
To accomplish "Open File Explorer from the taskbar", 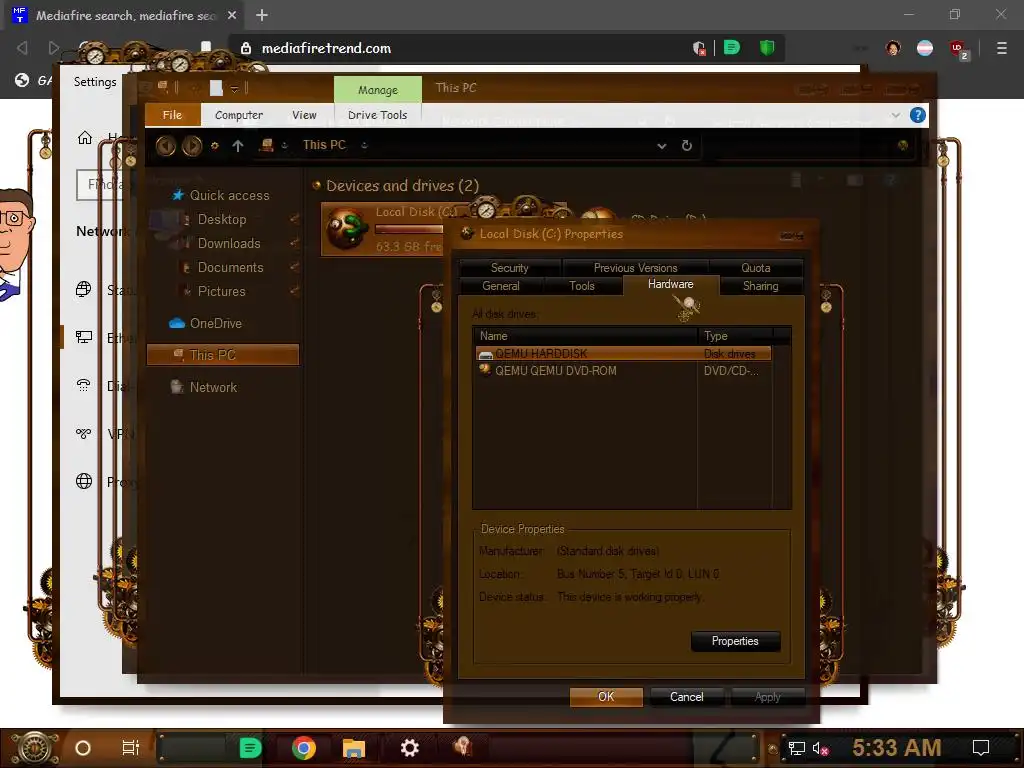I will pos(354,748).
